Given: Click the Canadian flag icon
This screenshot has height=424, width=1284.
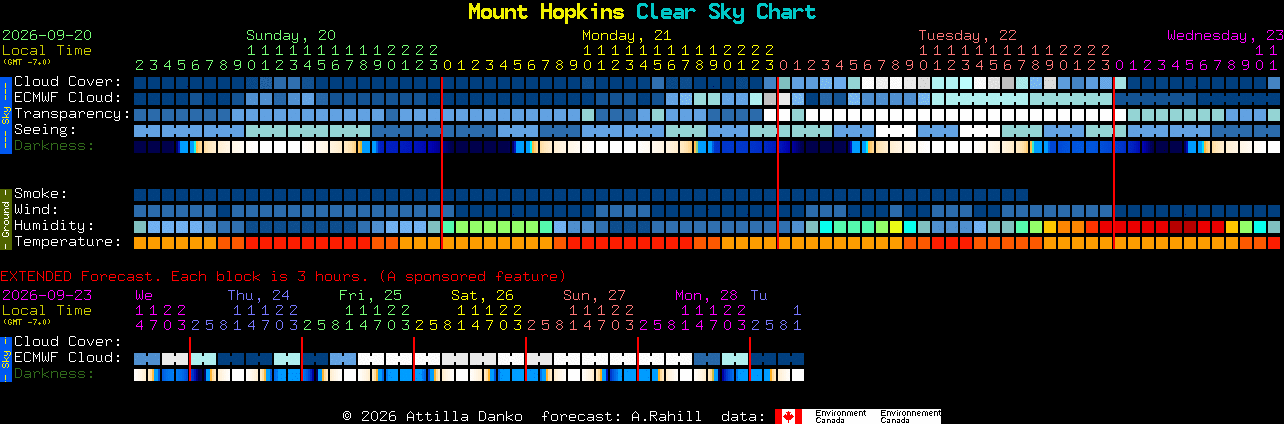Looking at the screenshot, I should click(788, 416).
